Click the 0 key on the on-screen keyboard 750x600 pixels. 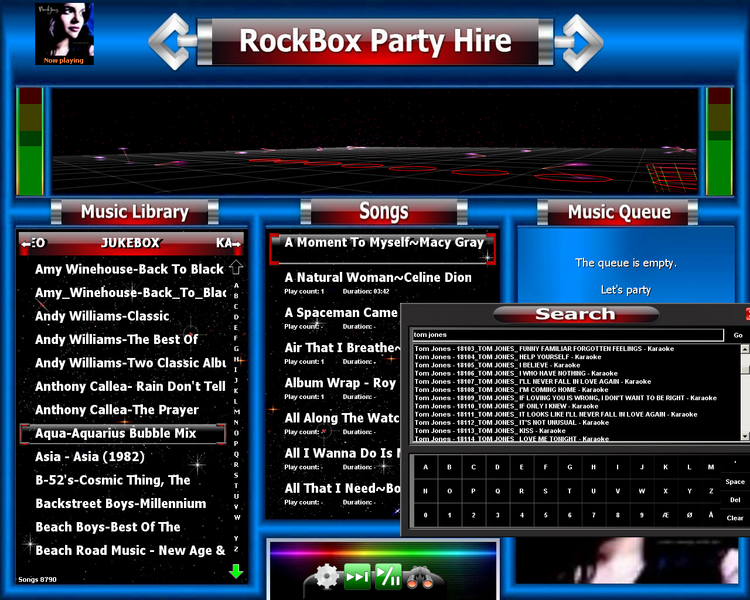click(426, 515)
